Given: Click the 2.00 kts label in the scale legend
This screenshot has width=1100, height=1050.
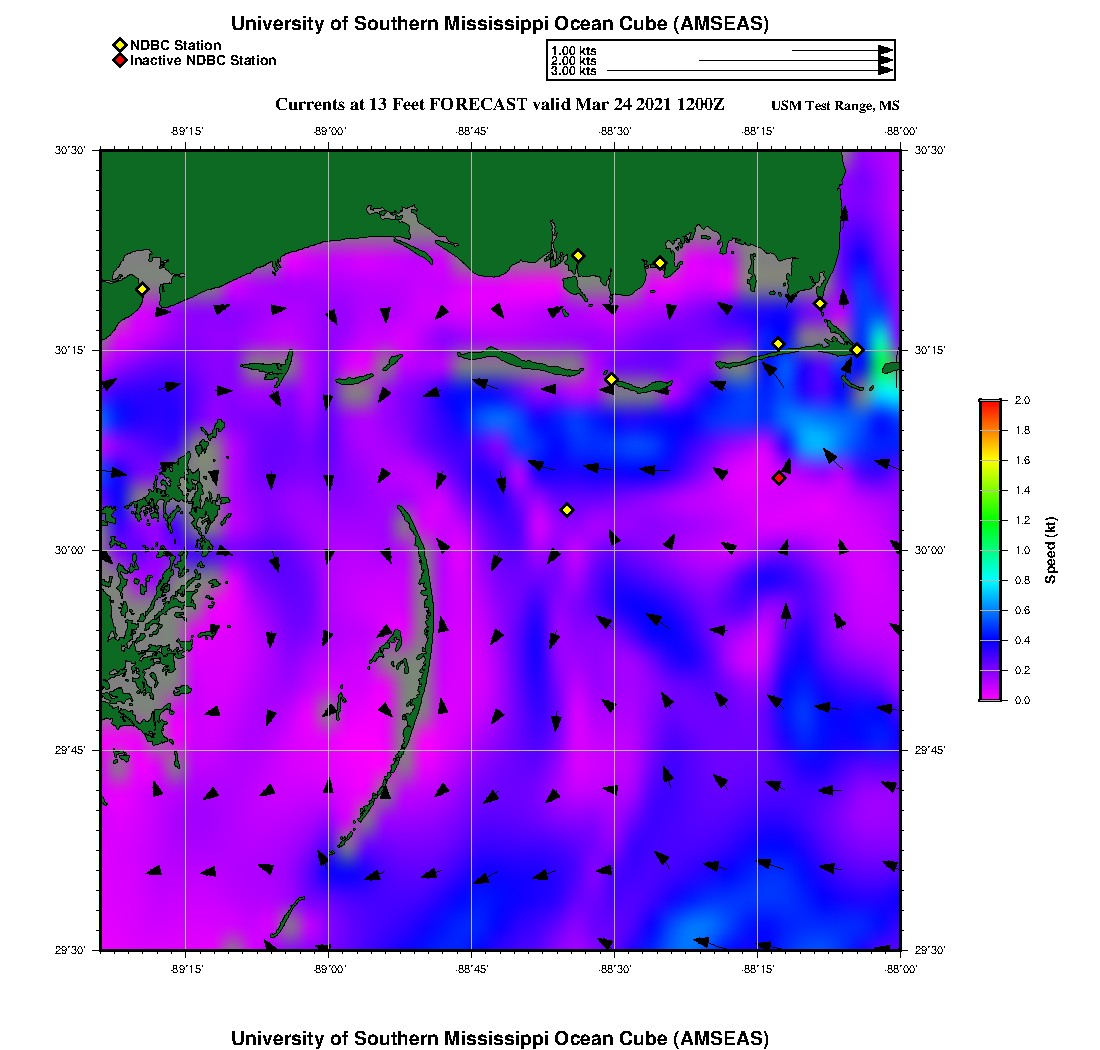Looking at the screenshot, I should [574, 61].
